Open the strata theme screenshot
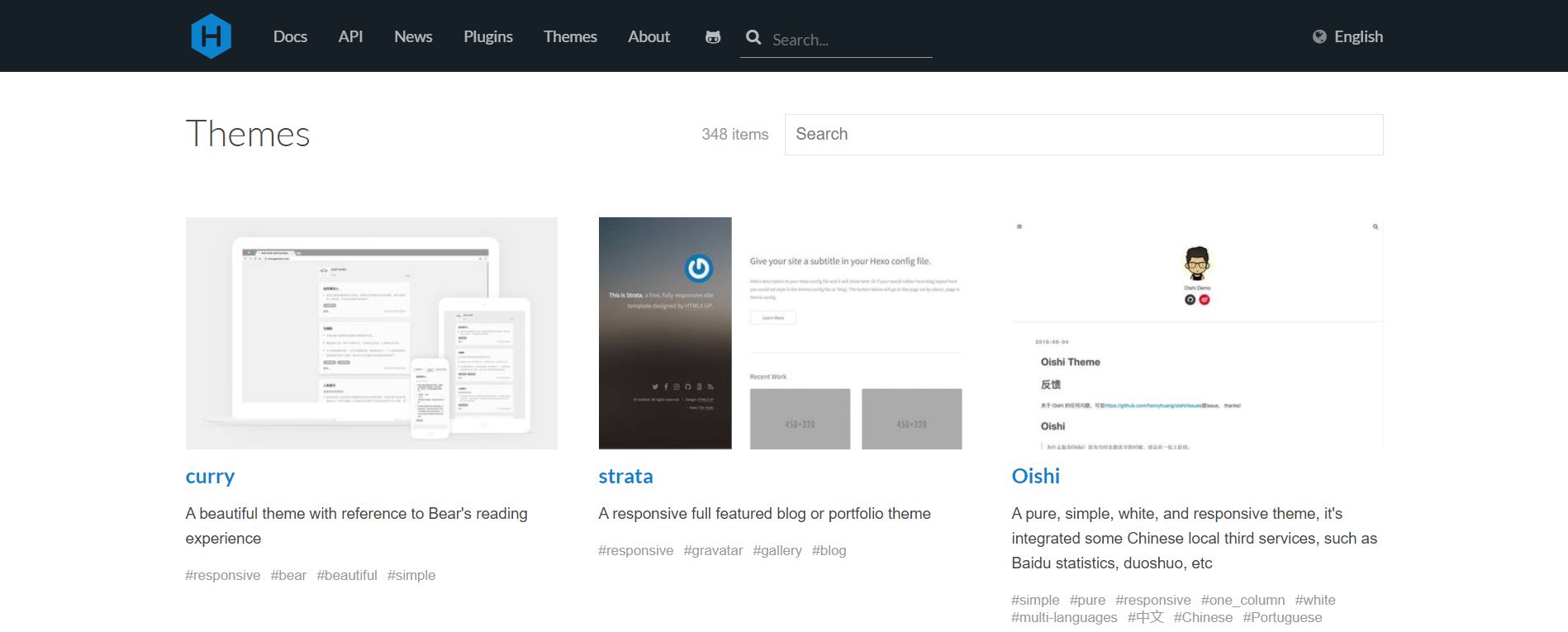 [x=780, y=333]
